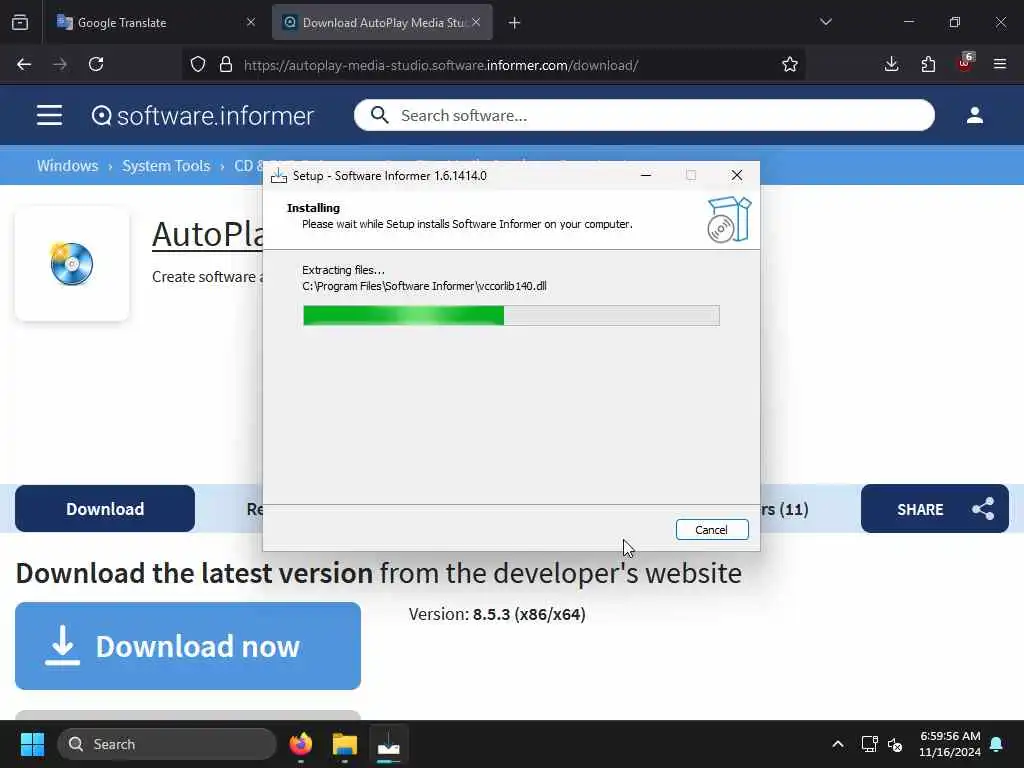Close the Setup dialog window
Image resolution: width=1024 pixels, height=768 pixels.
(x=737, y=175)
